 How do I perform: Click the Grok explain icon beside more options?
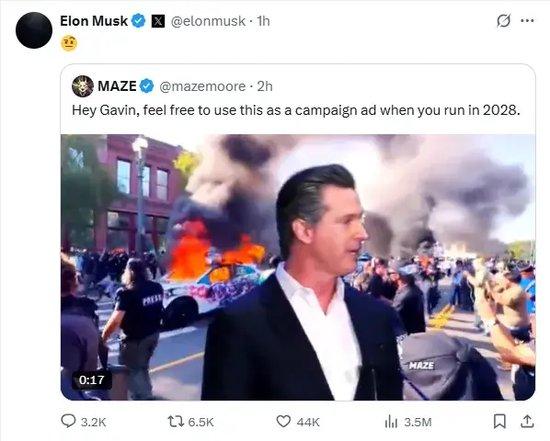[x=503, y=21]
